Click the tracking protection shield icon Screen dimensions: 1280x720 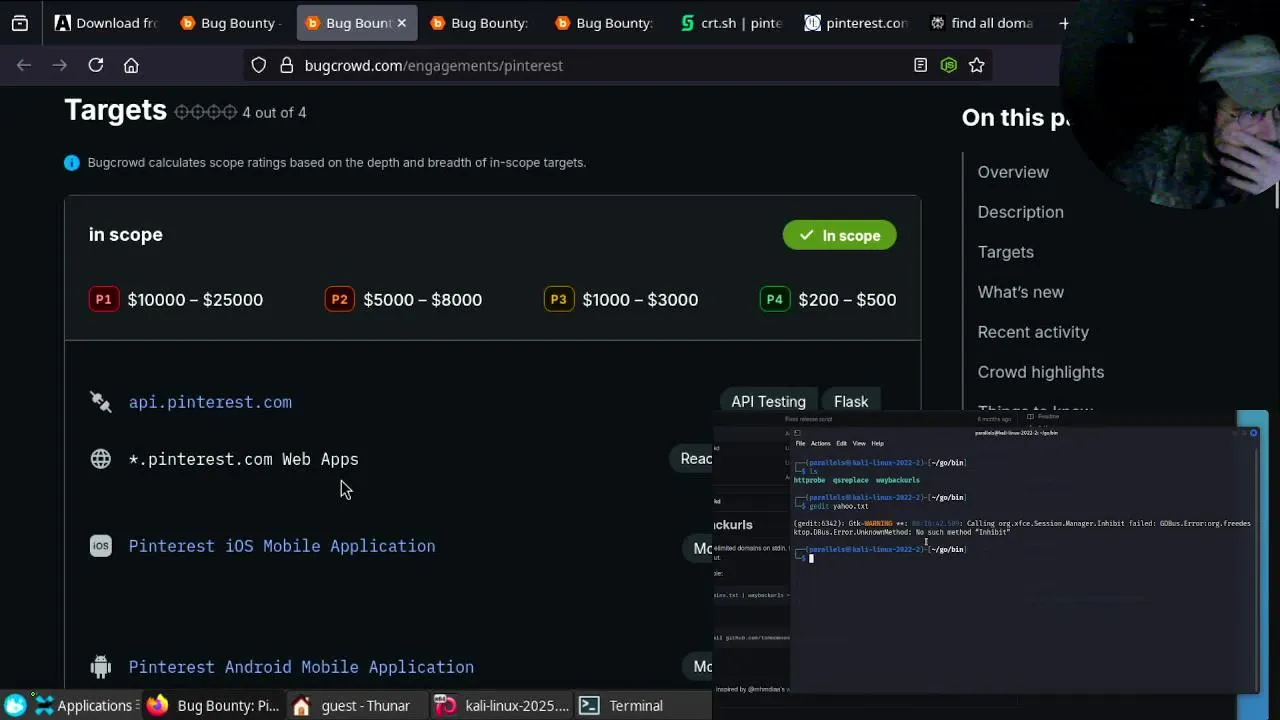(259, 65)
